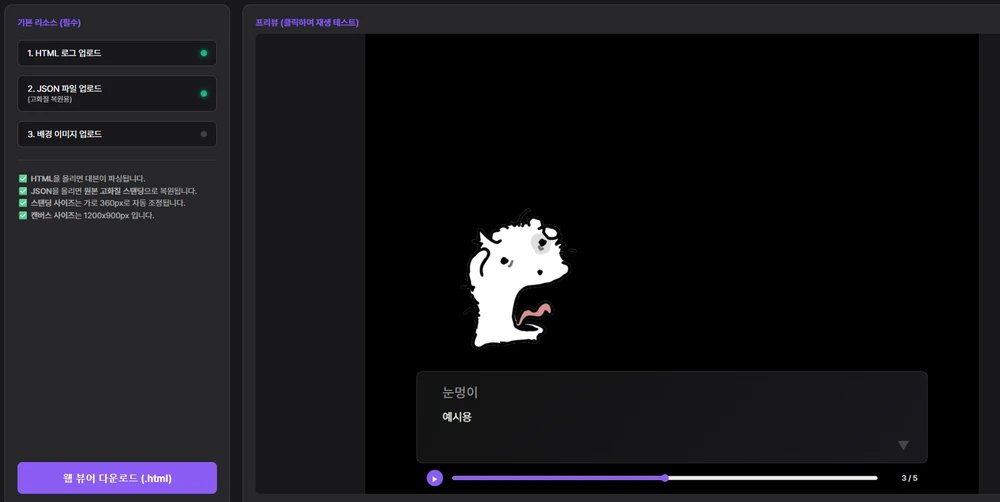Click the HTML 로그 업로드 button
The width and height of the screenshot is (1000, 502).
[117, 53]
